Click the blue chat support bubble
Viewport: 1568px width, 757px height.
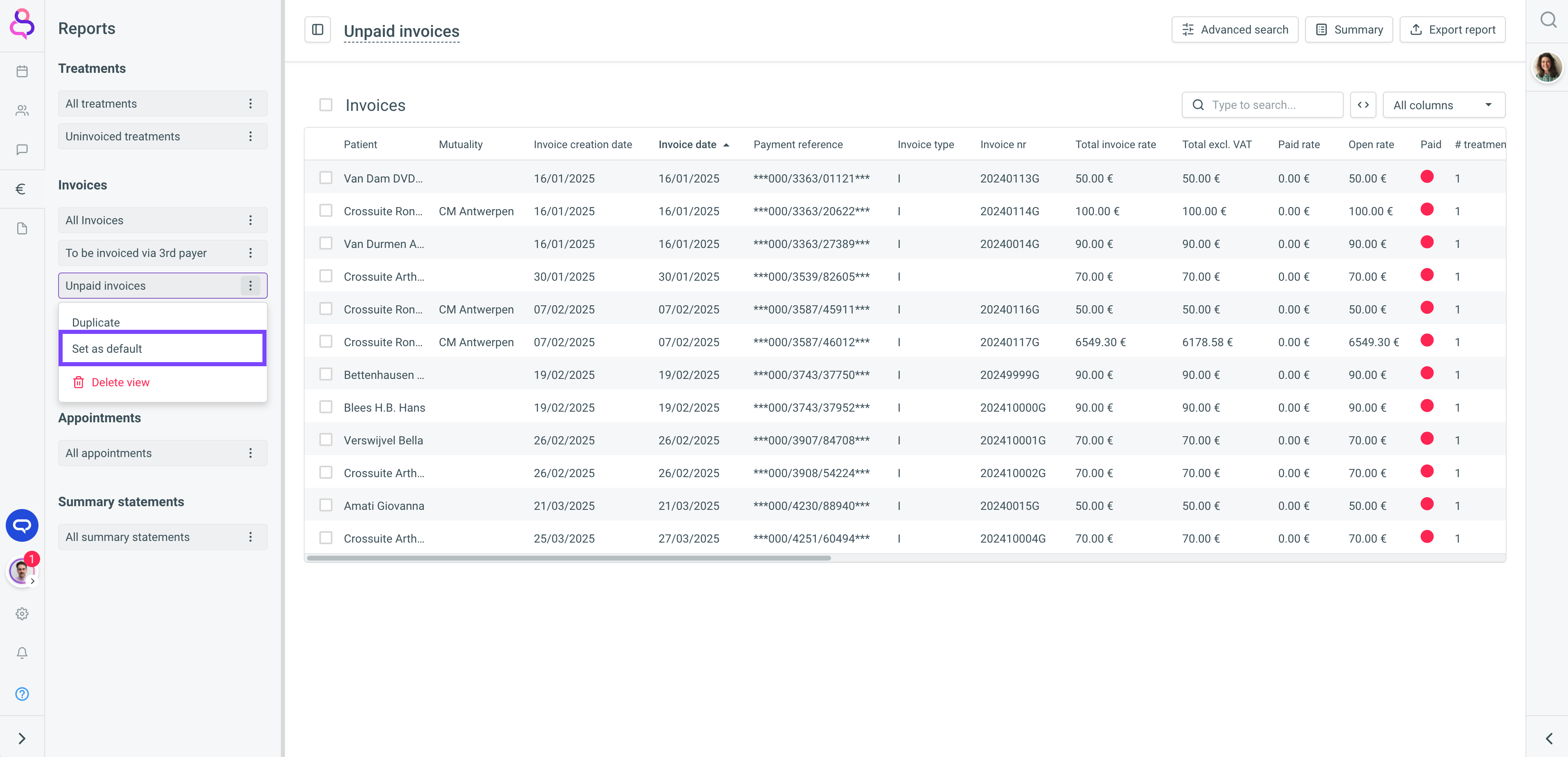tap(22, 525)
